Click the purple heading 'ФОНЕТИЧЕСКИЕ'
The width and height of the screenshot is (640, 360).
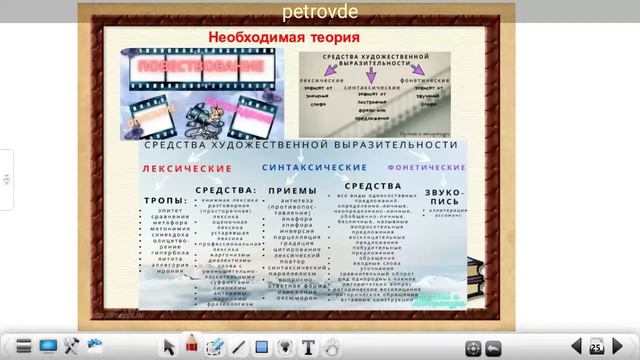427,167
